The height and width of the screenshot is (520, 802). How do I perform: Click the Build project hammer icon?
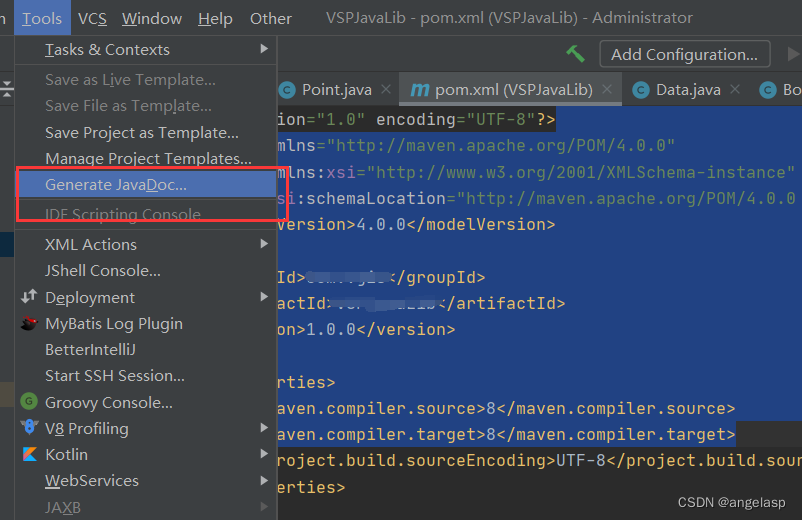pyautogui.click(x=575, y=53)
